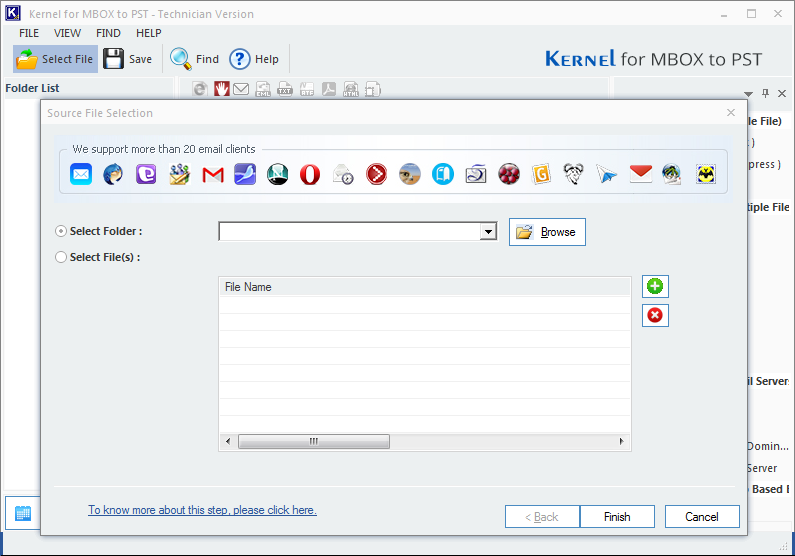Click the Netscape 'N' globe icon

(x=277, y=174)
